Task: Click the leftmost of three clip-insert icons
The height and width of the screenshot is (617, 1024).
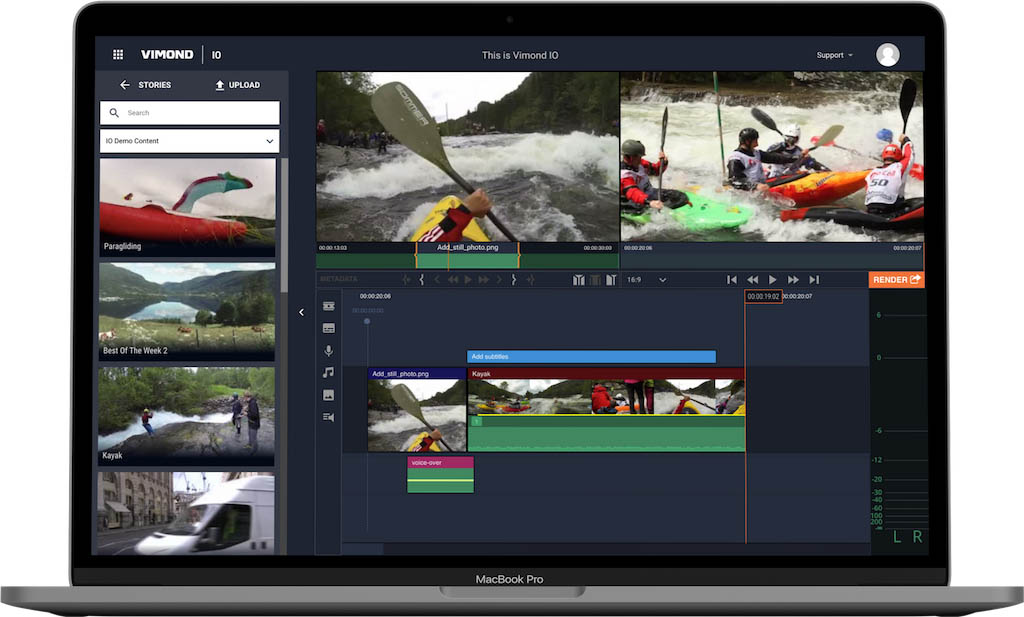Action: [x=579, y=279]
